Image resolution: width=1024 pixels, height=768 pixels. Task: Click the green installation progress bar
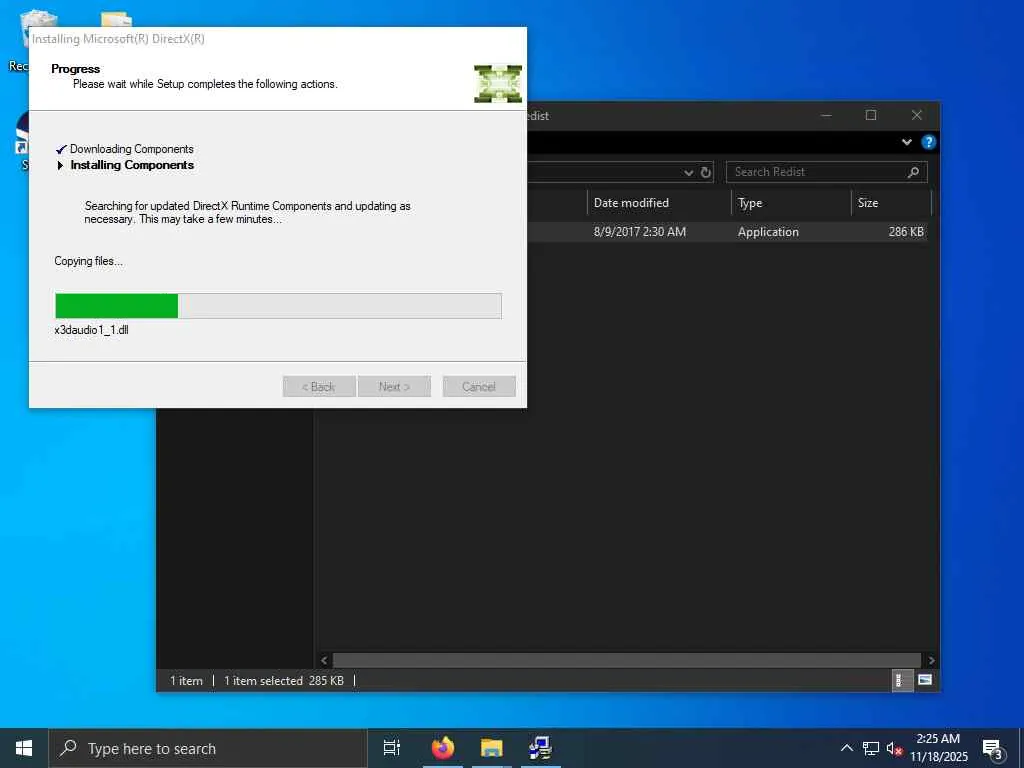click(x=278, y=306)
